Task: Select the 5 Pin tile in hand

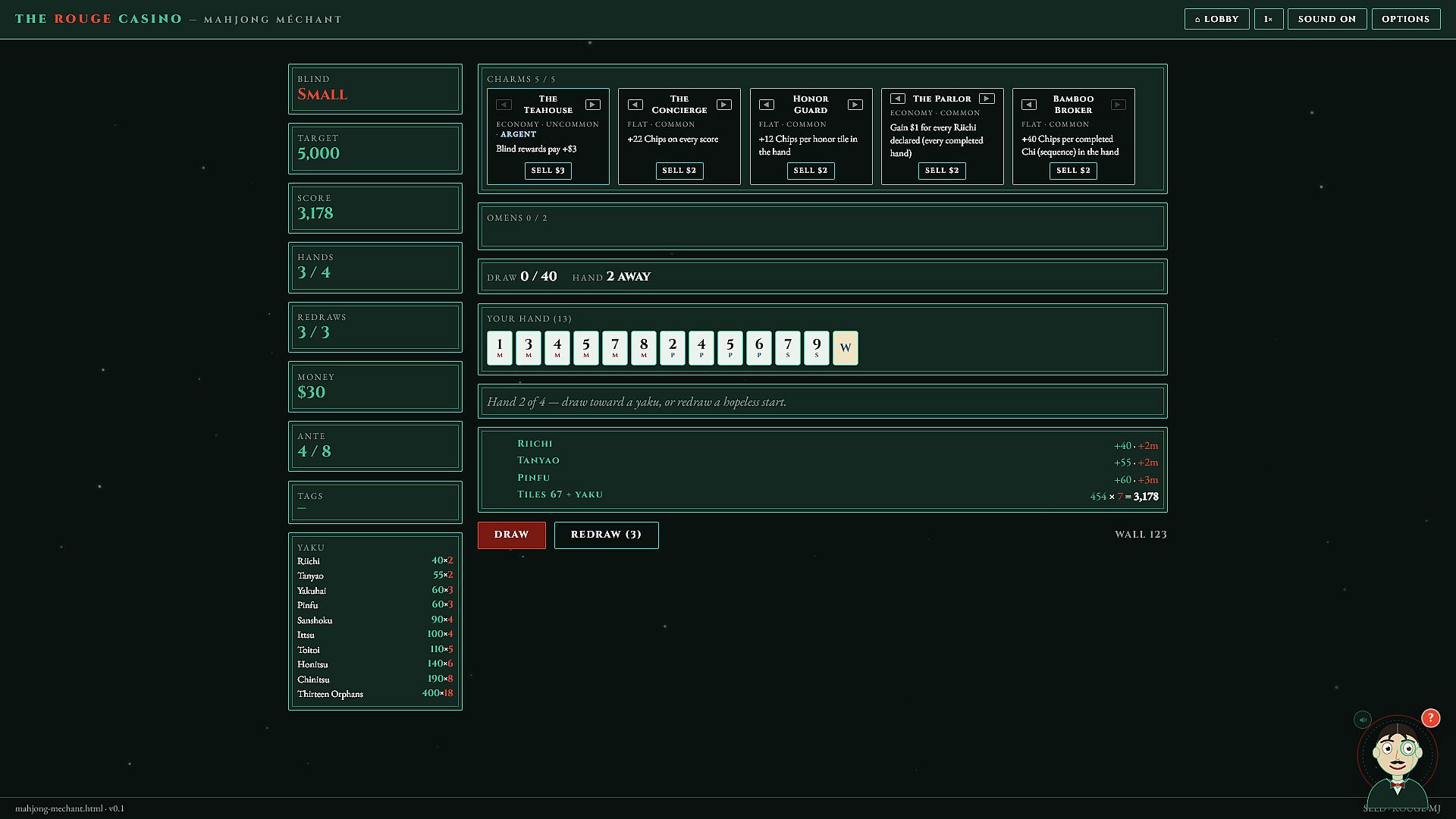Action: point(730,348)
